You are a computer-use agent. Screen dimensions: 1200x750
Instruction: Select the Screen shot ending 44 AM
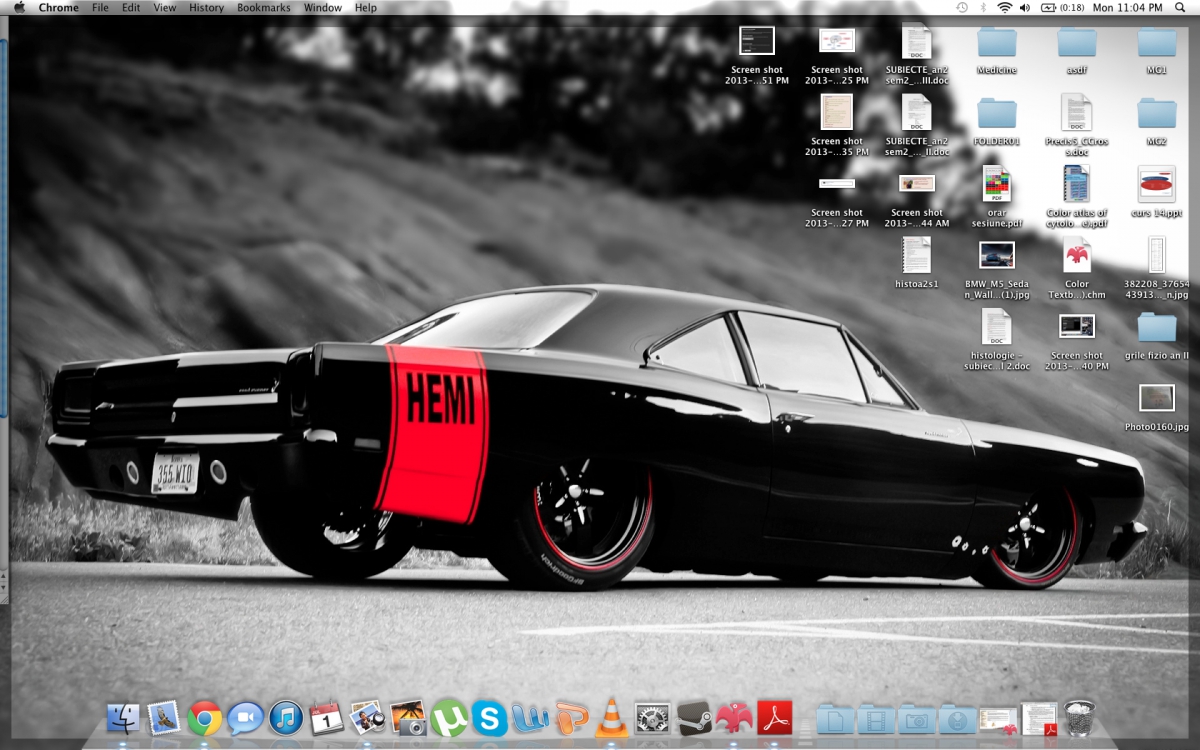(x=917, y=184)
